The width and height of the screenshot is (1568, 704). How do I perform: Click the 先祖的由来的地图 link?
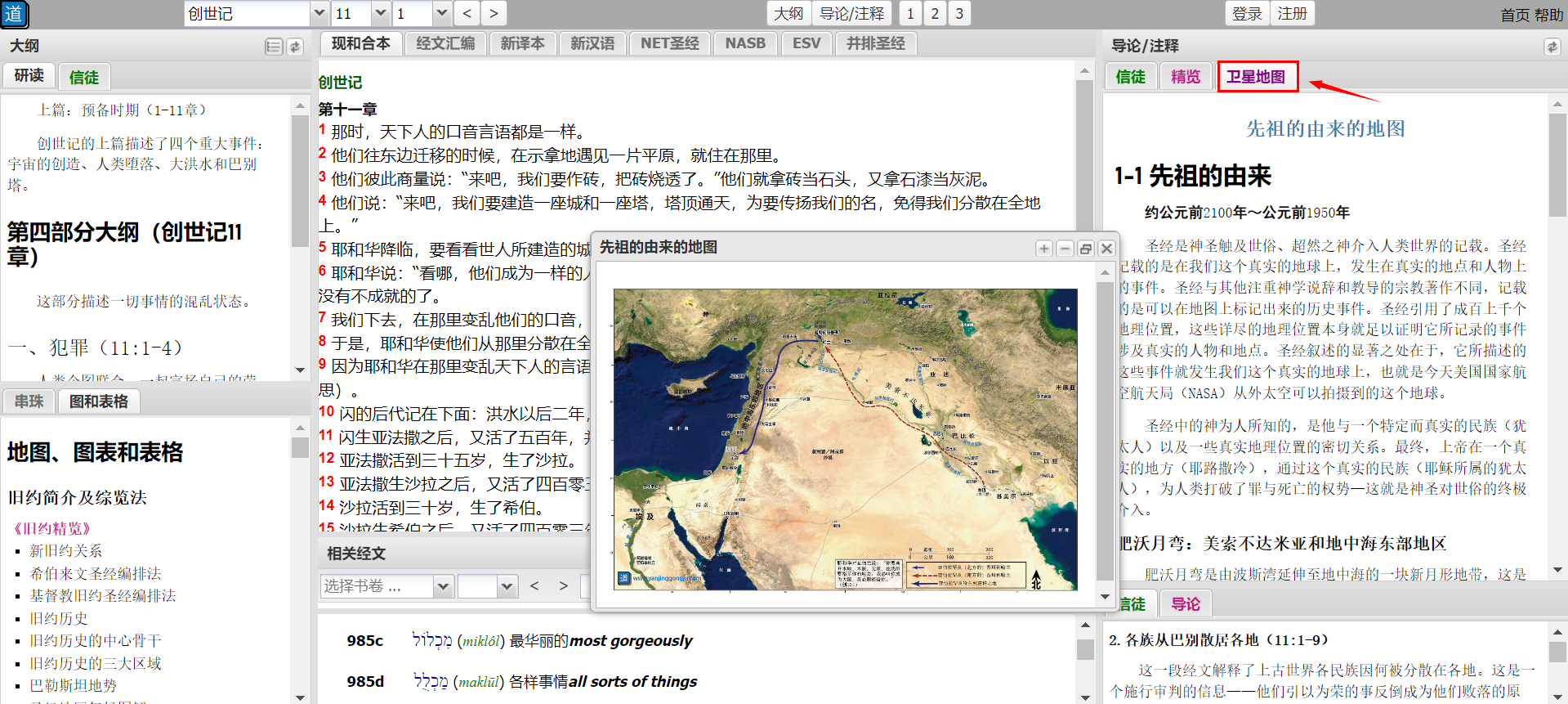tap(1325, 128)
